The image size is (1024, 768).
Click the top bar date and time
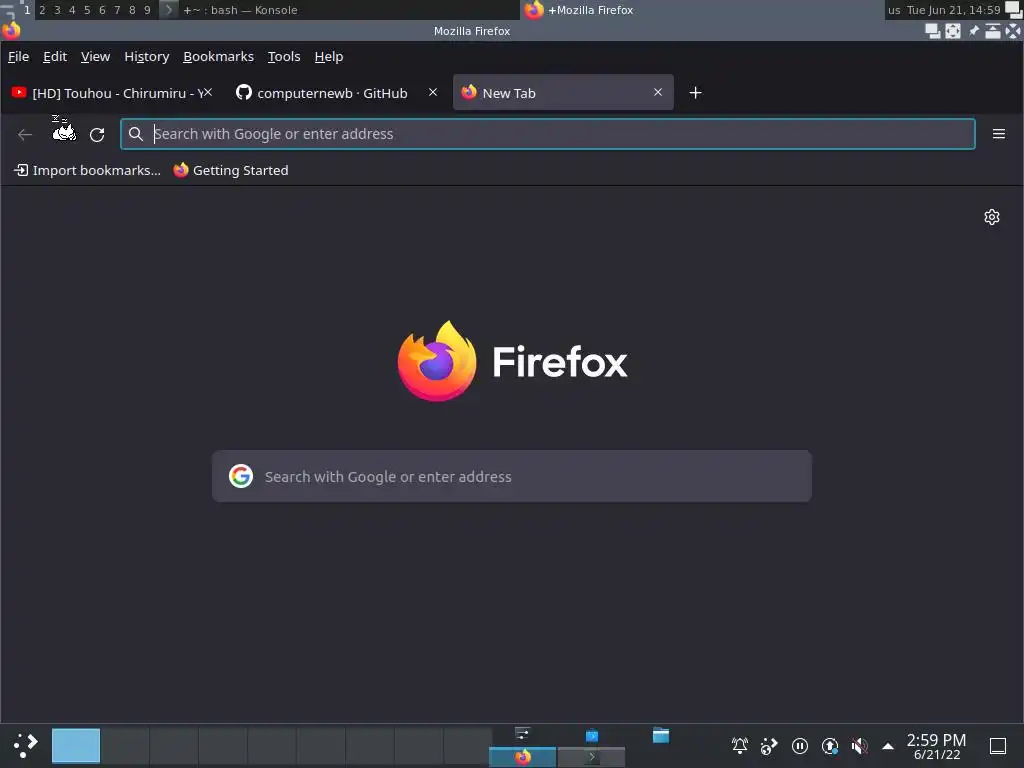(x=953, y=10)
